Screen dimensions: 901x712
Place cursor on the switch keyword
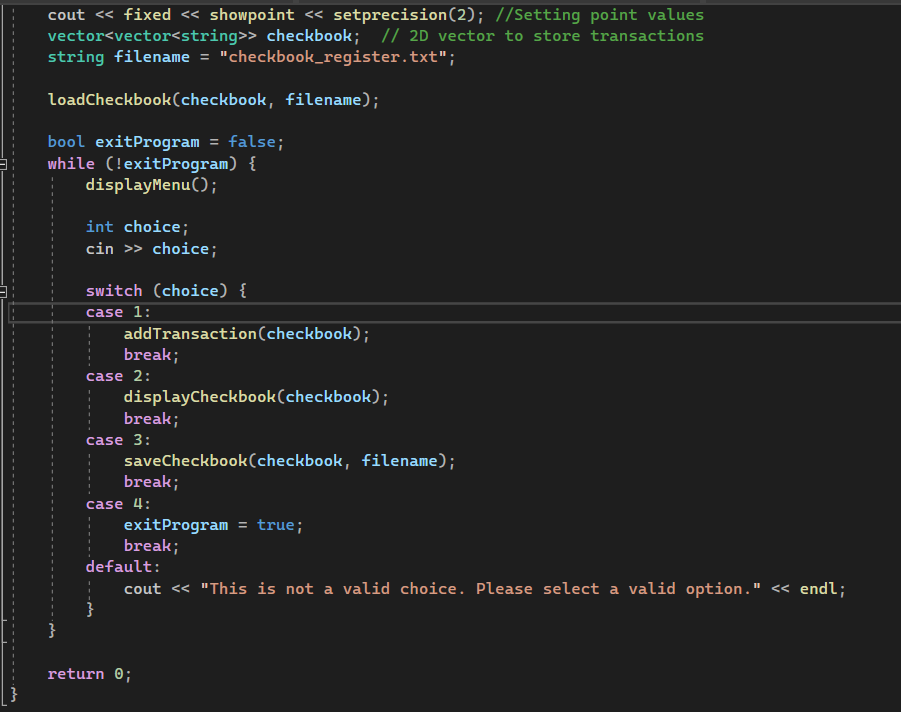113,290
